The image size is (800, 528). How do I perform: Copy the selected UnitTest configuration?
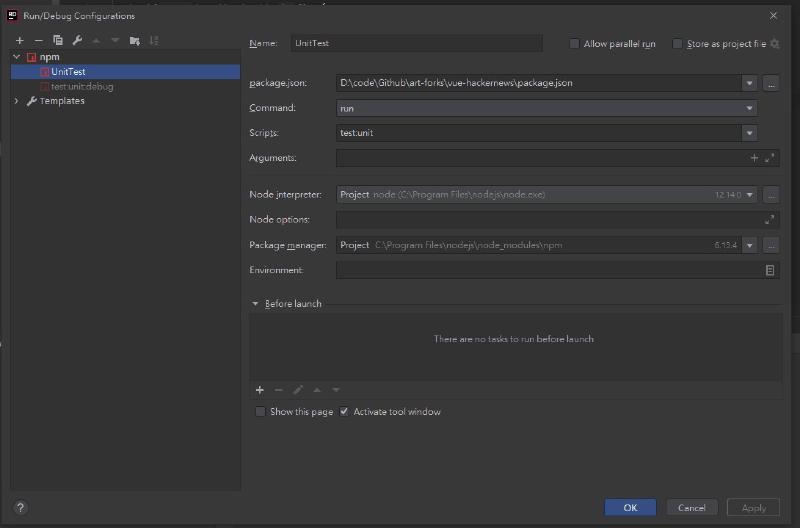click(58, 40)
